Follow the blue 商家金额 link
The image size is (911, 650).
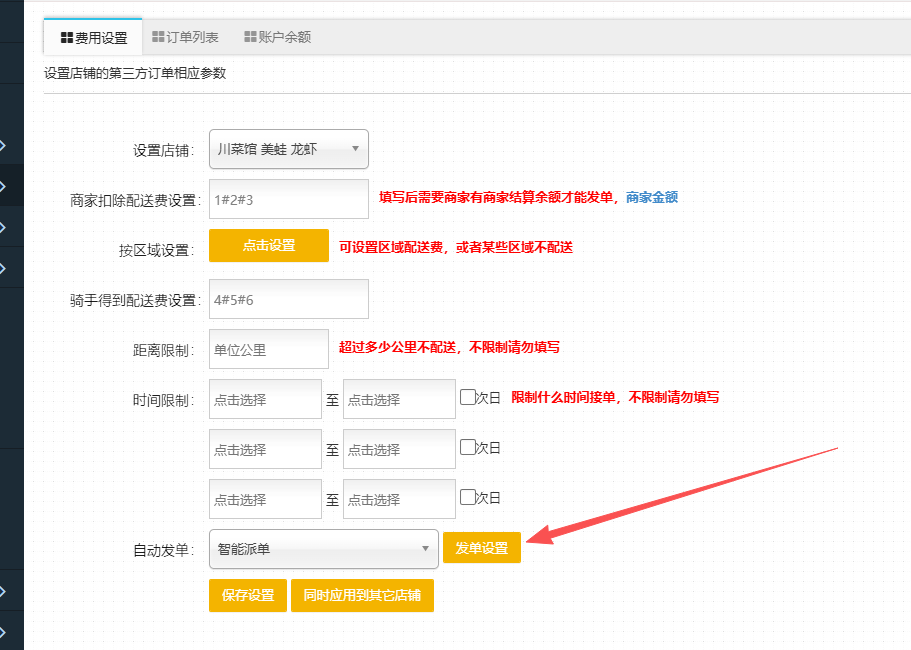click(651, 198)
